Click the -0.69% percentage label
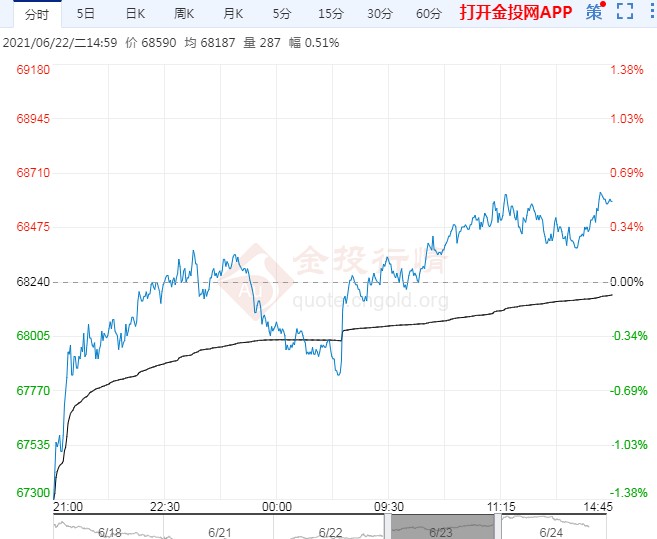657x539 pixels. click(x=629, y=391)
